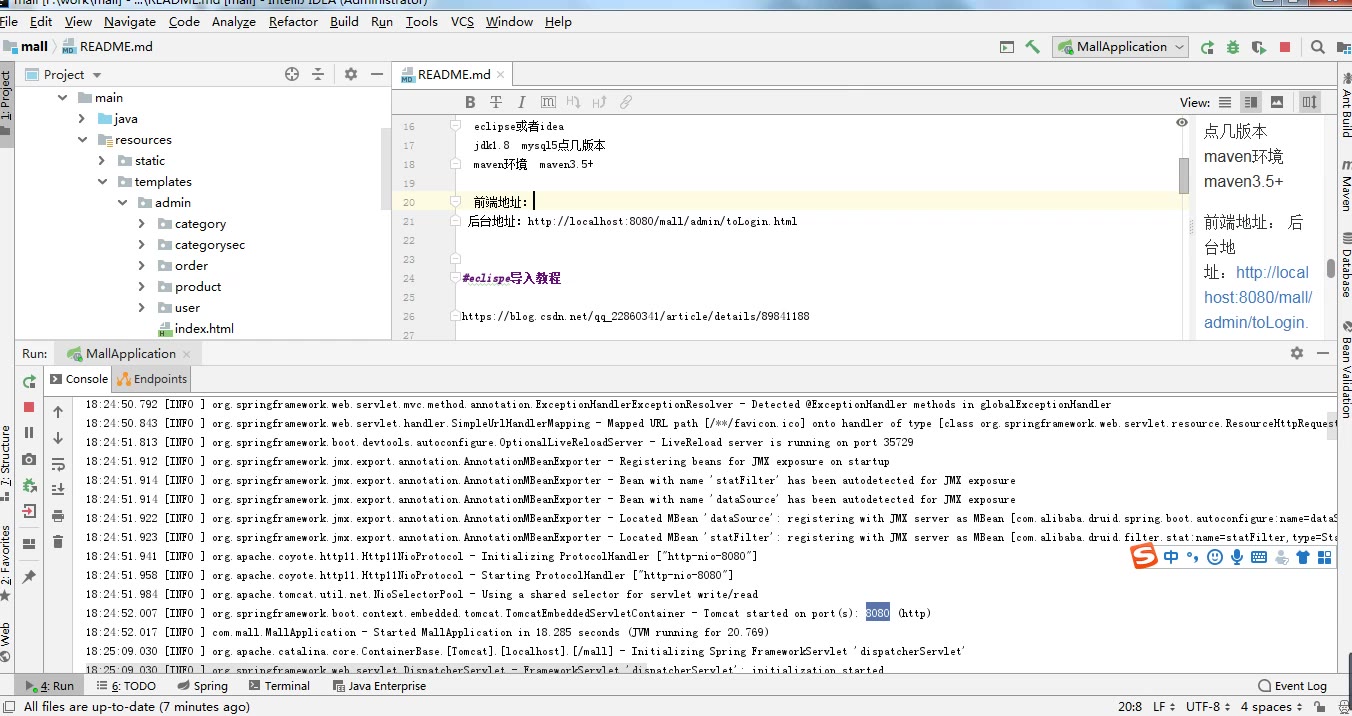
Task: Show editor and preview view mode
Action: [x=1250, y=102]
